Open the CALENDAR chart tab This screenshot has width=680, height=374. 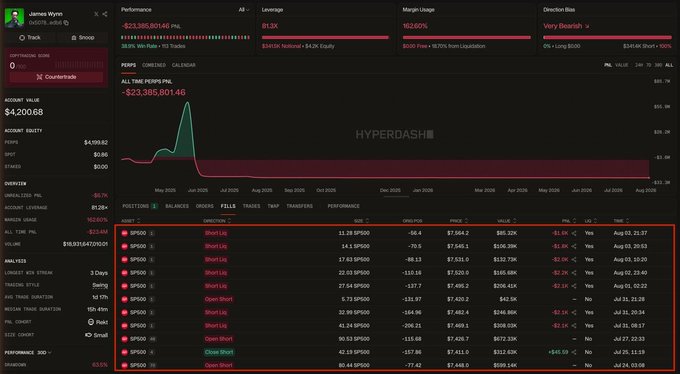point(183,65)
